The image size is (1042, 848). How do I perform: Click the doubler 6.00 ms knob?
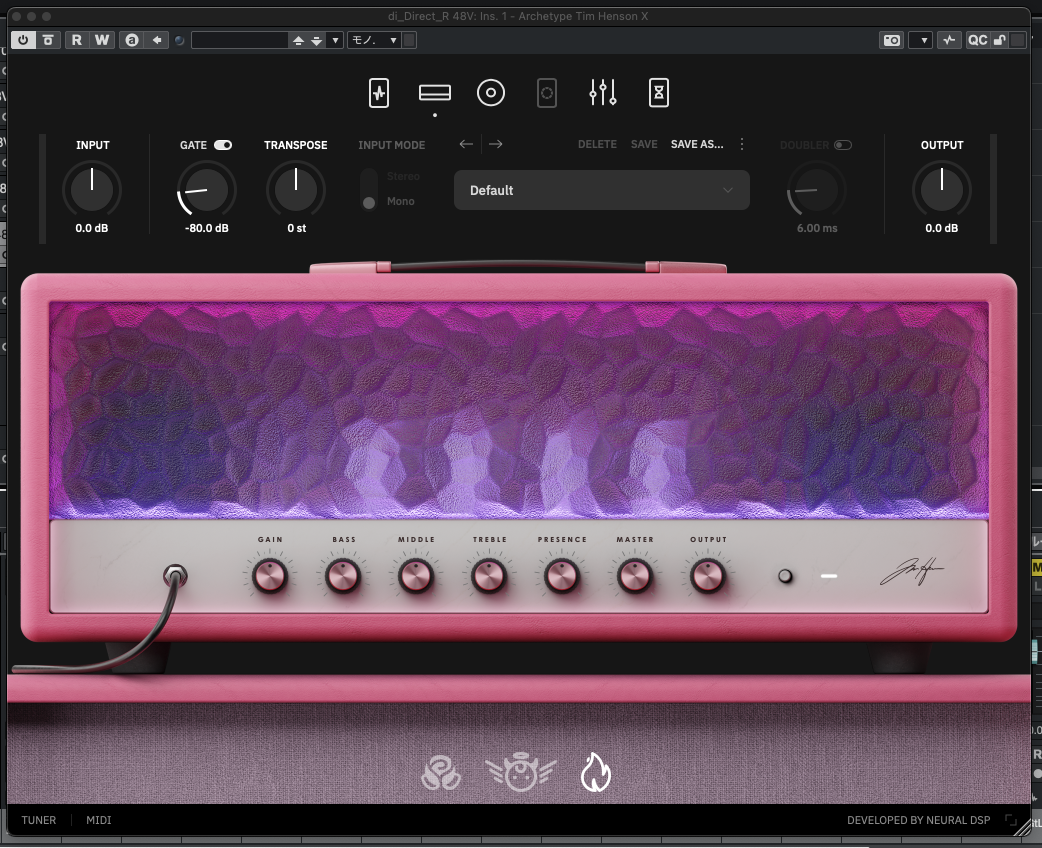tap(816, 189)
